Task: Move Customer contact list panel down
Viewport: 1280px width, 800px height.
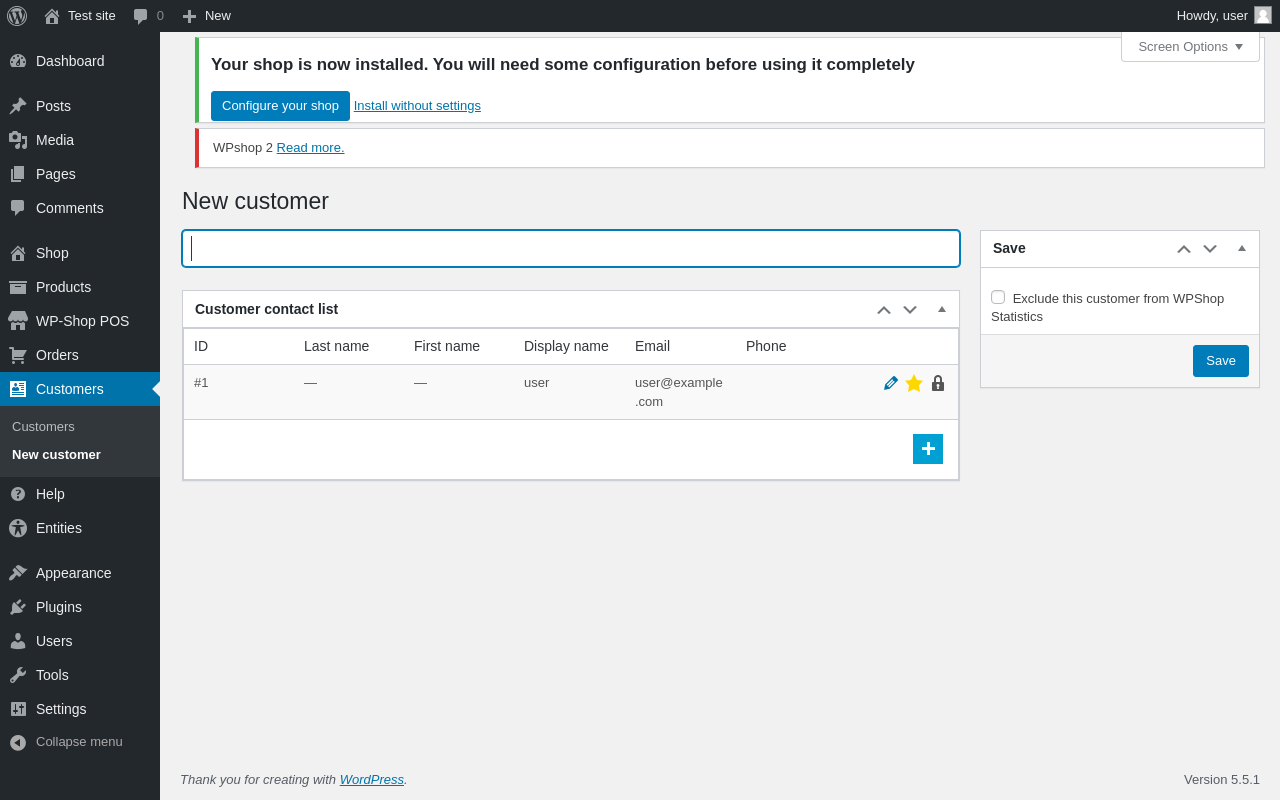Action: coord(910,310)
